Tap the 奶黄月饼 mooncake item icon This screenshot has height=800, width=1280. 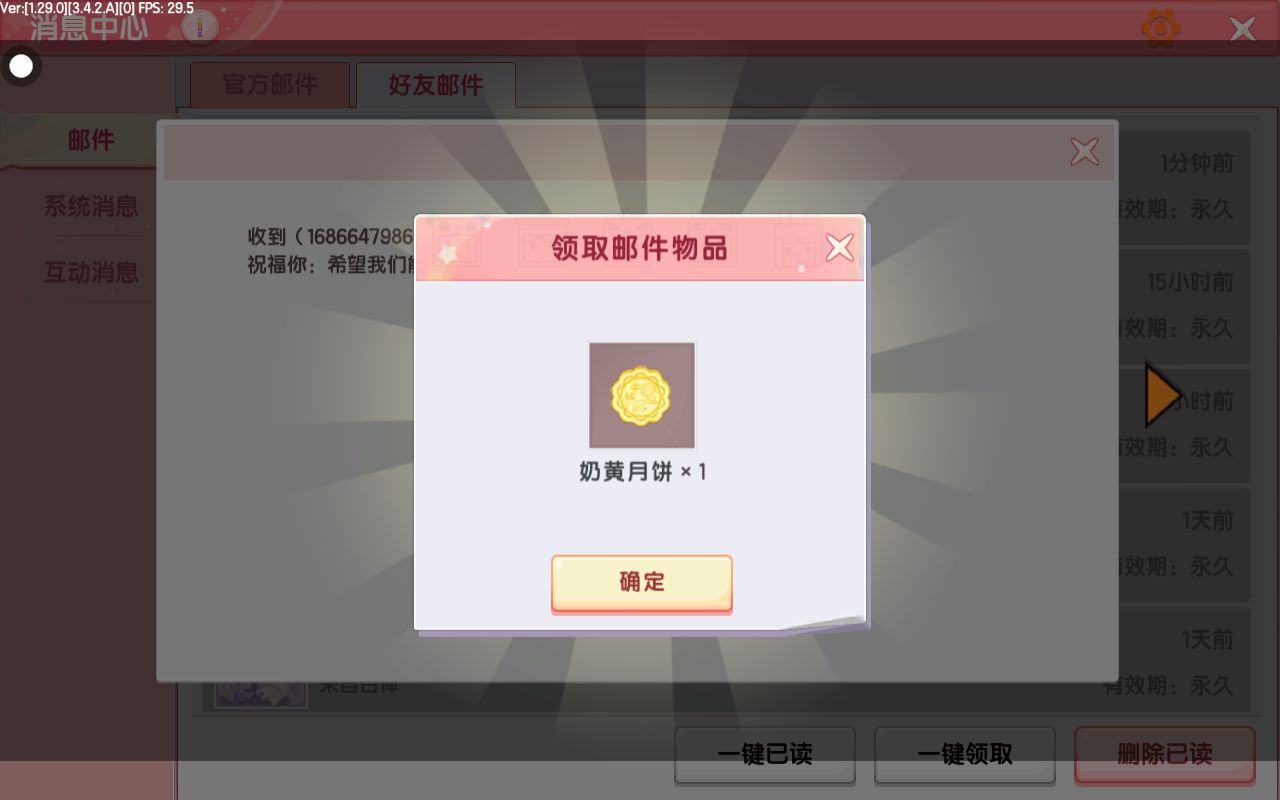tap(642, 396)
